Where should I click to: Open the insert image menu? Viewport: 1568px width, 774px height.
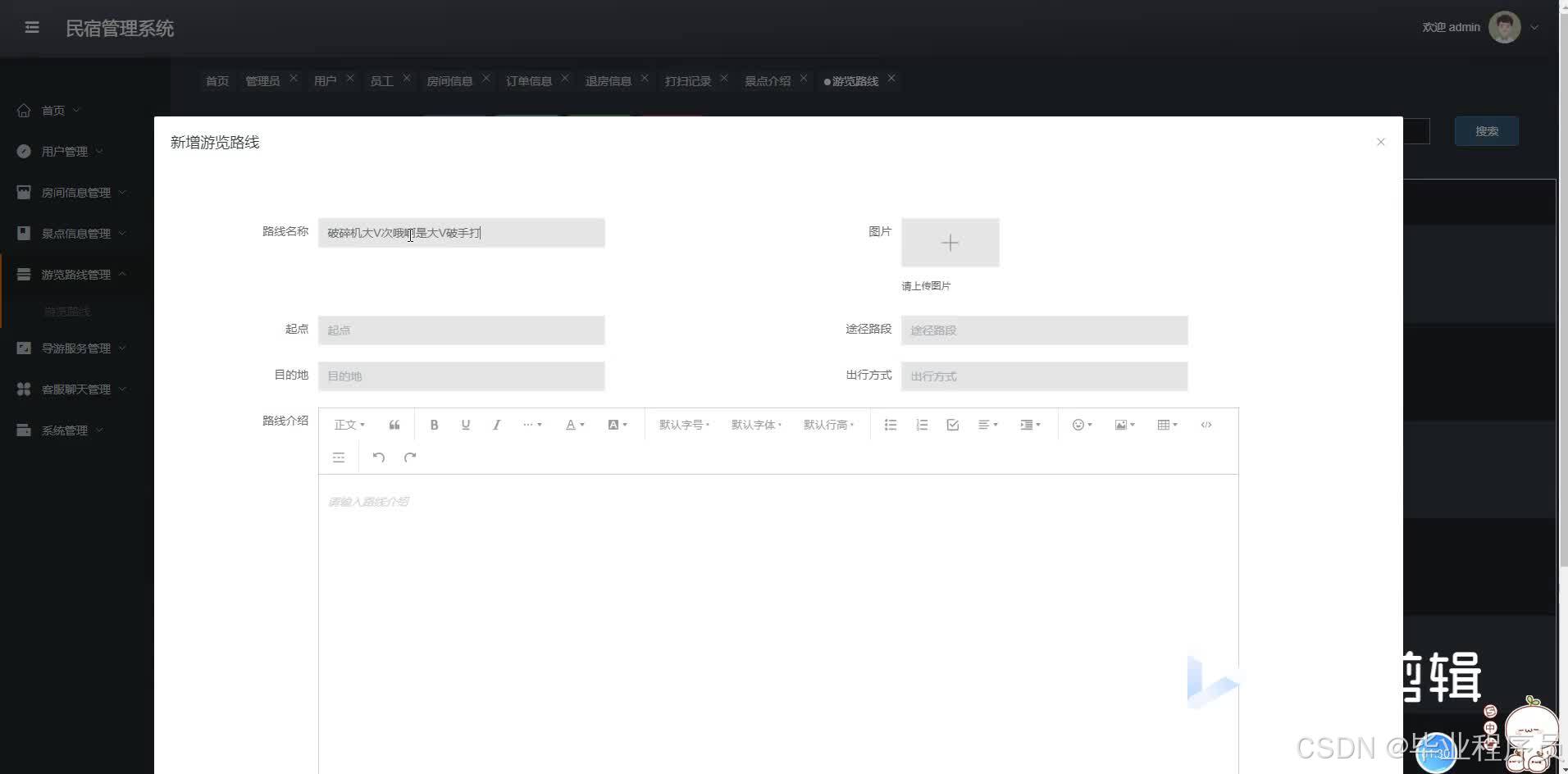tap(1125, 425)
